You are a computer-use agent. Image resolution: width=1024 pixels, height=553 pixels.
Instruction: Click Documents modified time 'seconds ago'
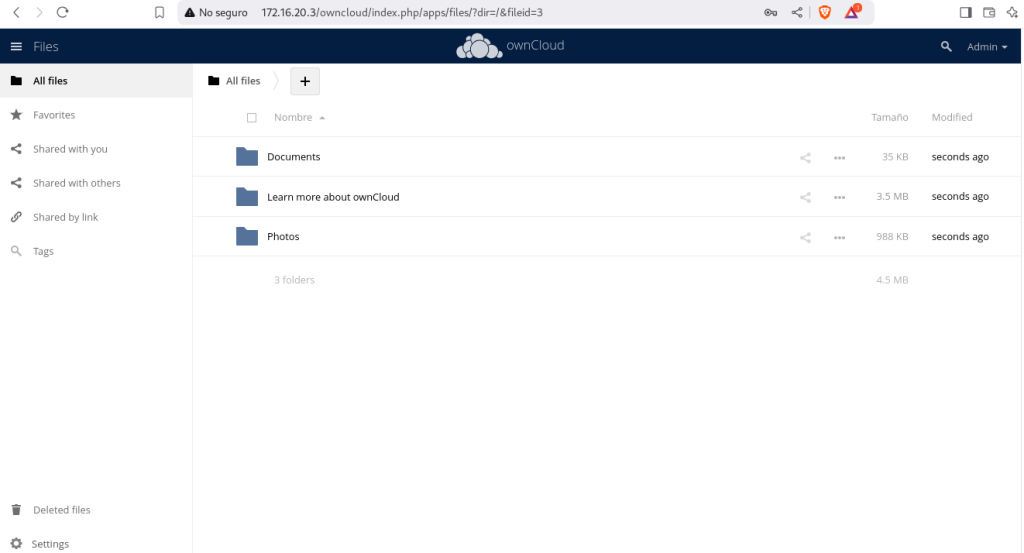960,157
